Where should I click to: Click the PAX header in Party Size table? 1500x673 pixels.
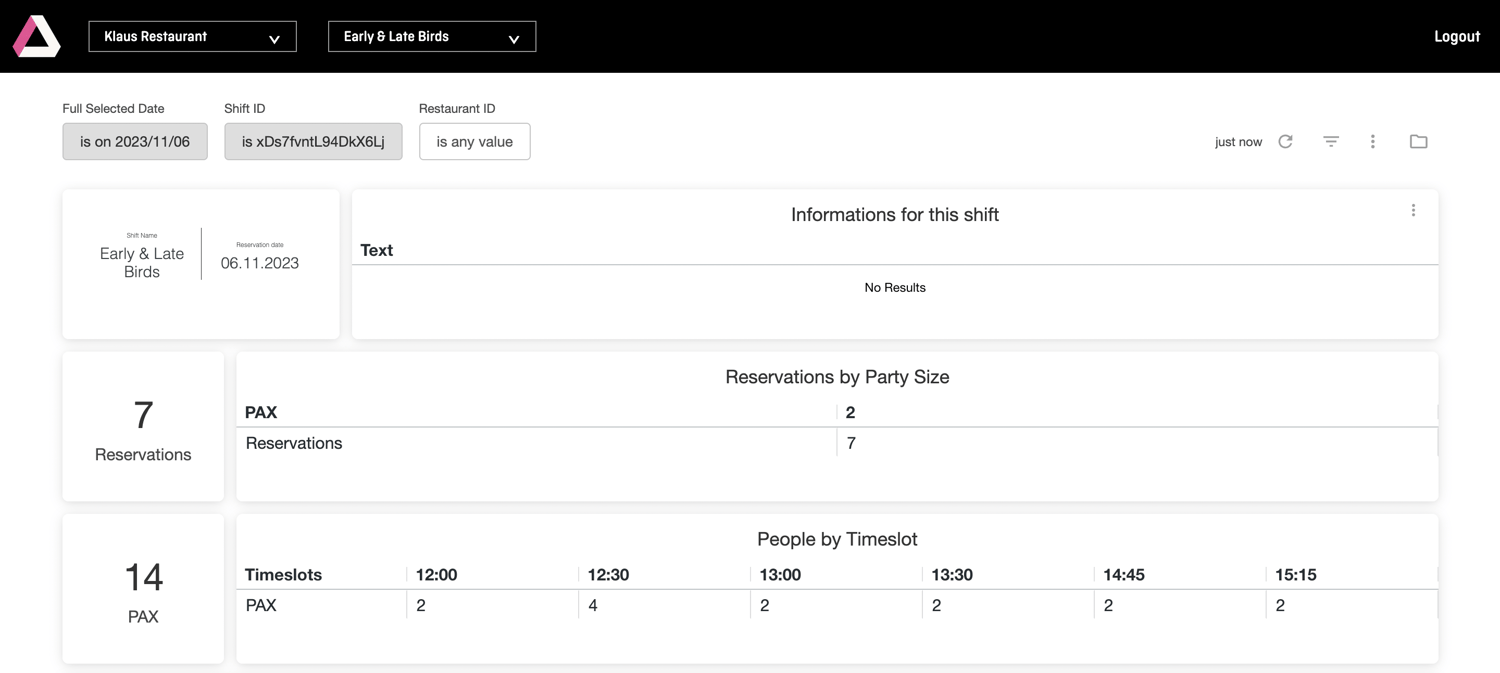point(261,413)
